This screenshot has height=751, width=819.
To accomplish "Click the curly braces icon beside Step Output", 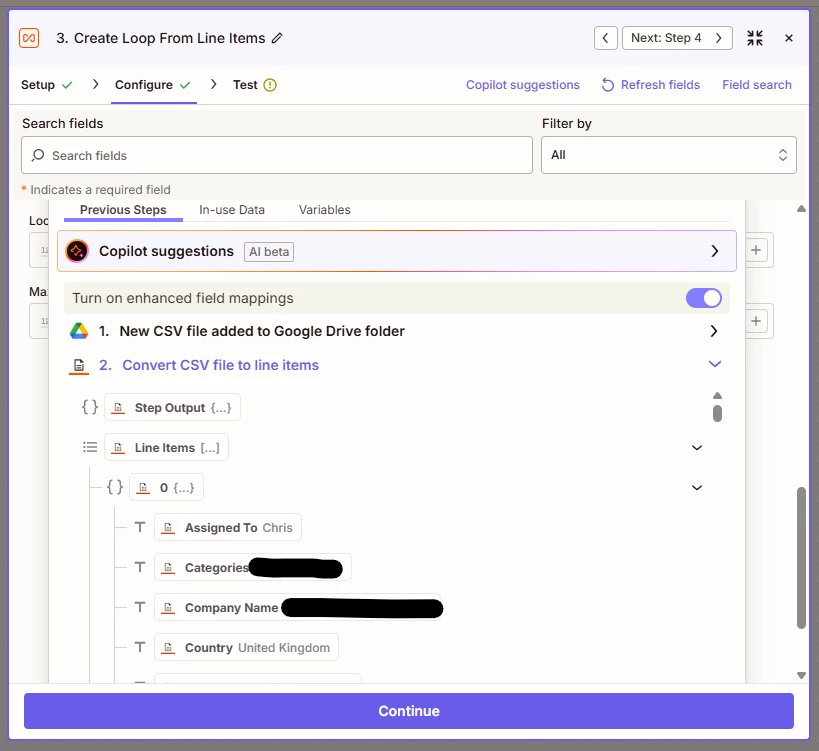I will coord(90,407).
